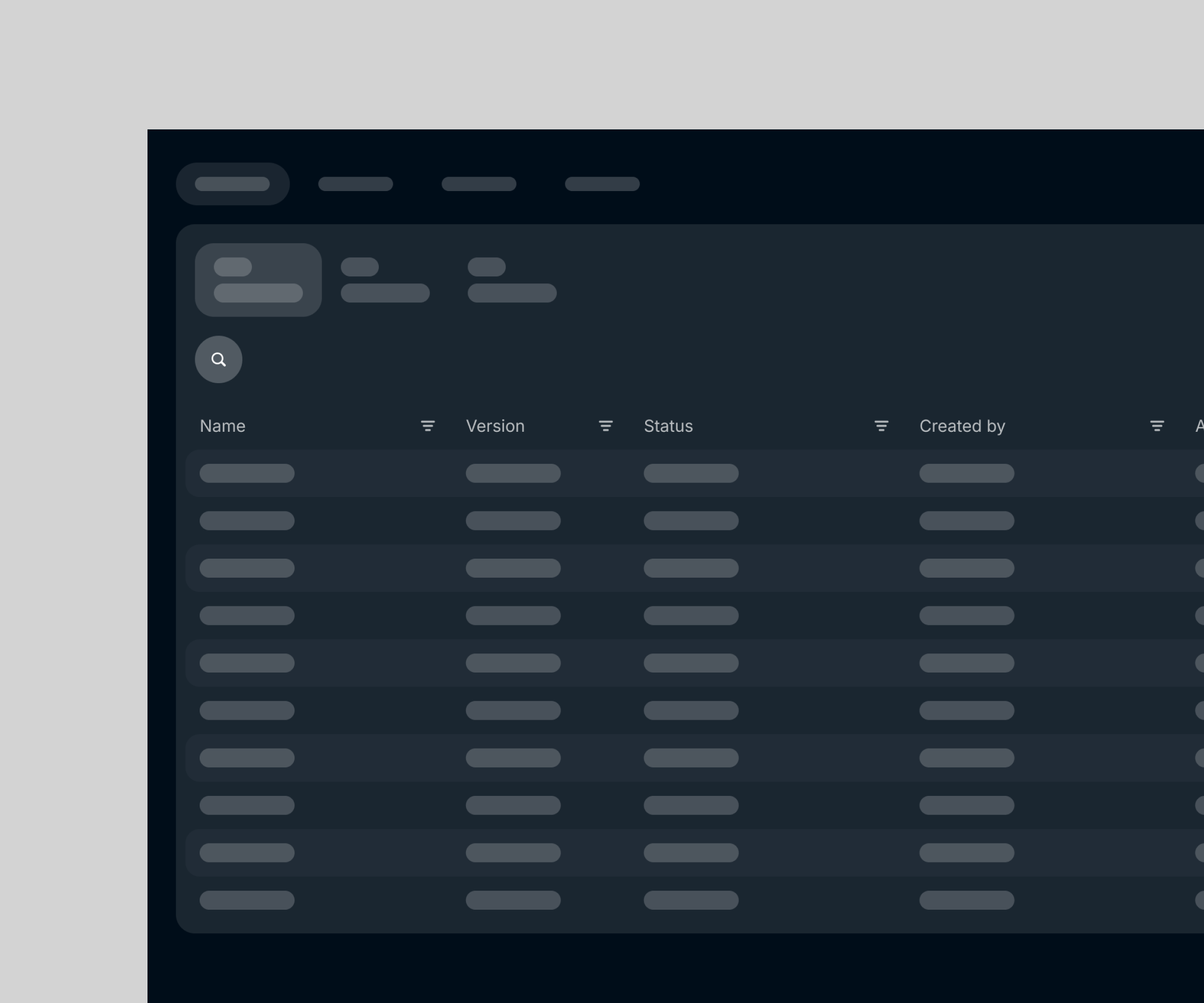1204x1003 pixels.
Task: Select the third summary card tab
Action: pos(511,280)
